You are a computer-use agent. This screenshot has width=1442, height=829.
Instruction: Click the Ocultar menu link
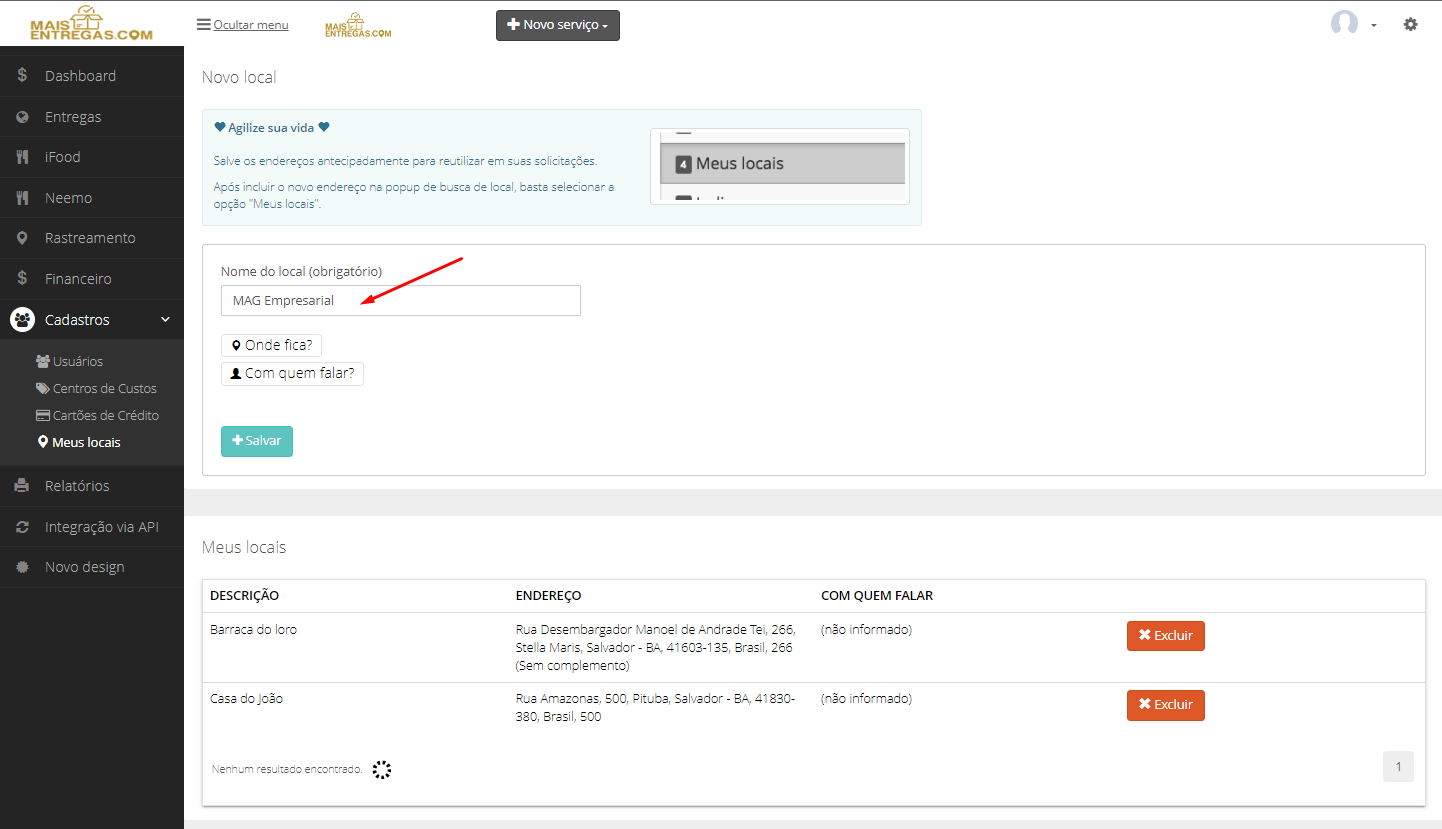point(251,24)
